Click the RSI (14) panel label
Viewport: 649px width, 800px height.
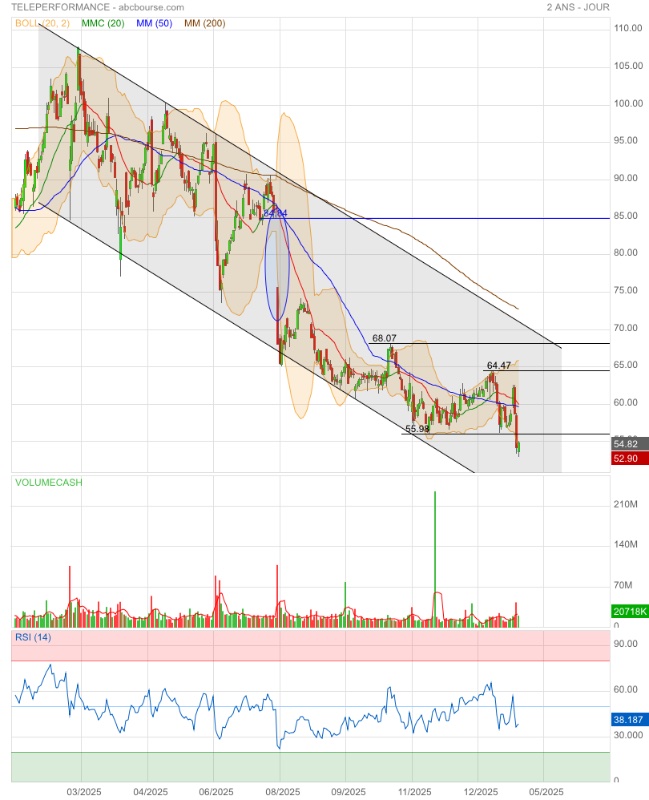[33, 637]
